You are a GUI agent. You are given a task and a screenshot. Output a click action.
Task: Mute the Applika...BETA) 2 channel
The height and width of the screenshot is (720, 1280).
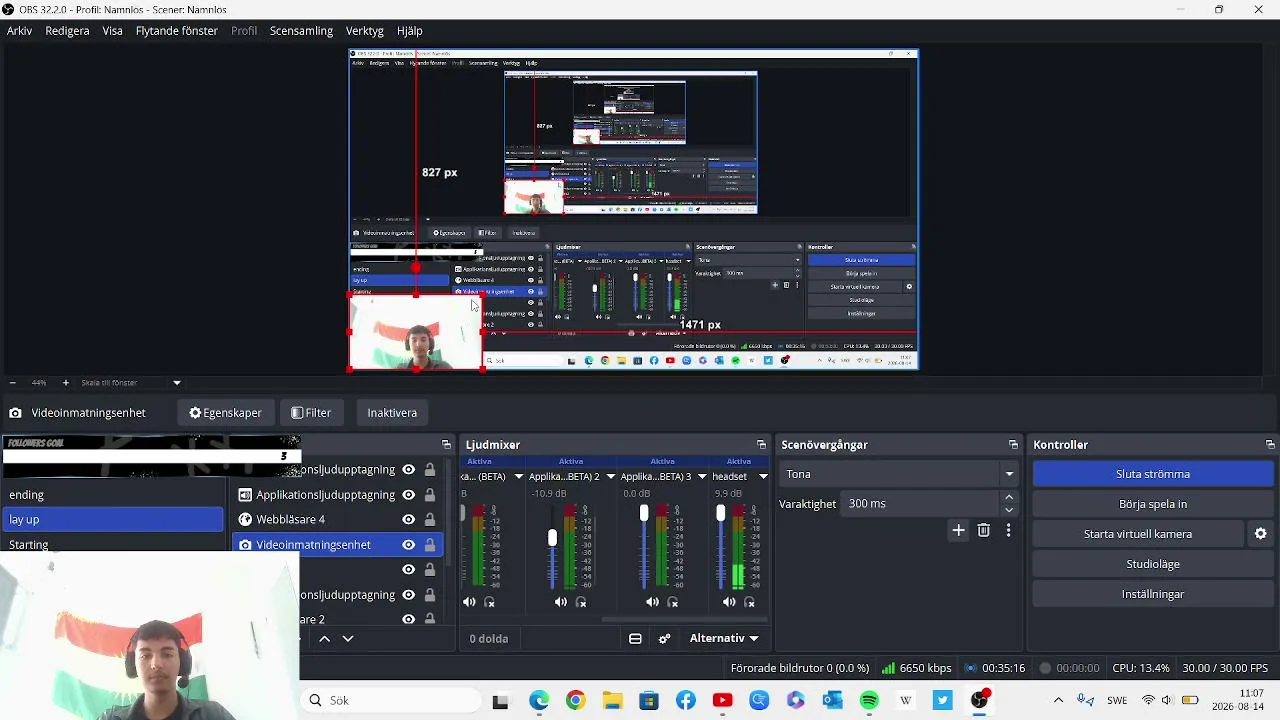pos(561,602)
